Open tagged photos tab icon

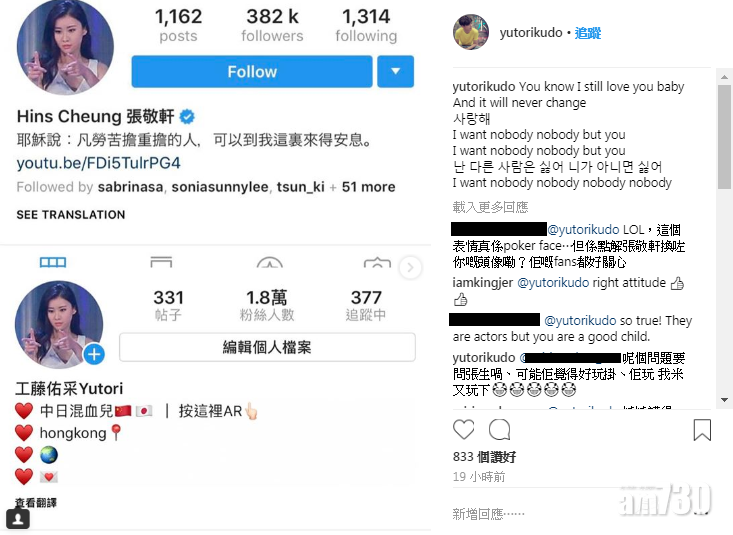coord(377,262)
